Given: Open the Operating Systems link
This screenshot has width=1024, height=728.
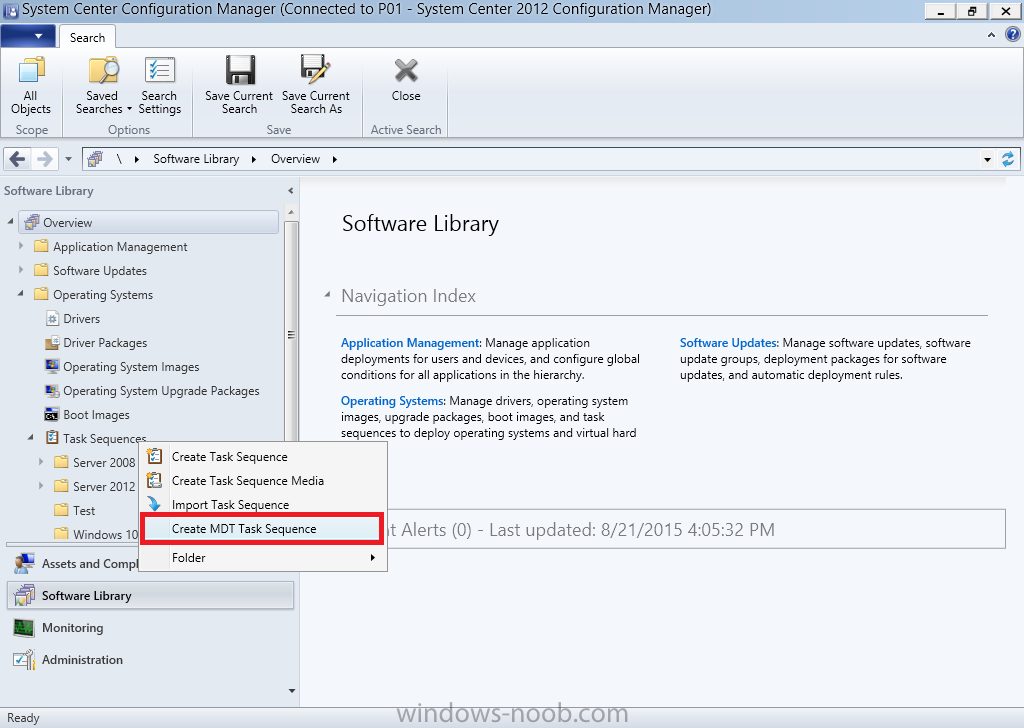Looking at the screenshot, I should pos(392,401).
